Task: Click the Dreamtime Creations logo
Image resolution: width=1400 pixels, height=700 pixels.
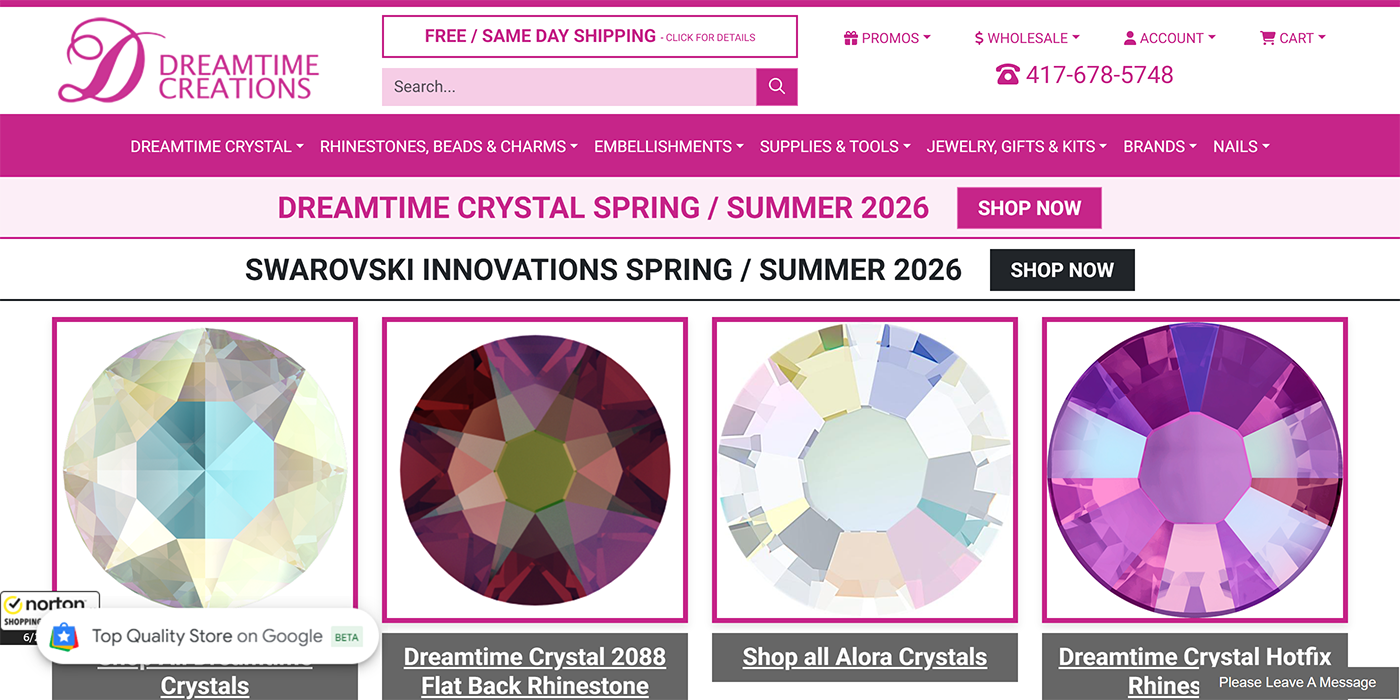Action: click(x=189, y=62)
